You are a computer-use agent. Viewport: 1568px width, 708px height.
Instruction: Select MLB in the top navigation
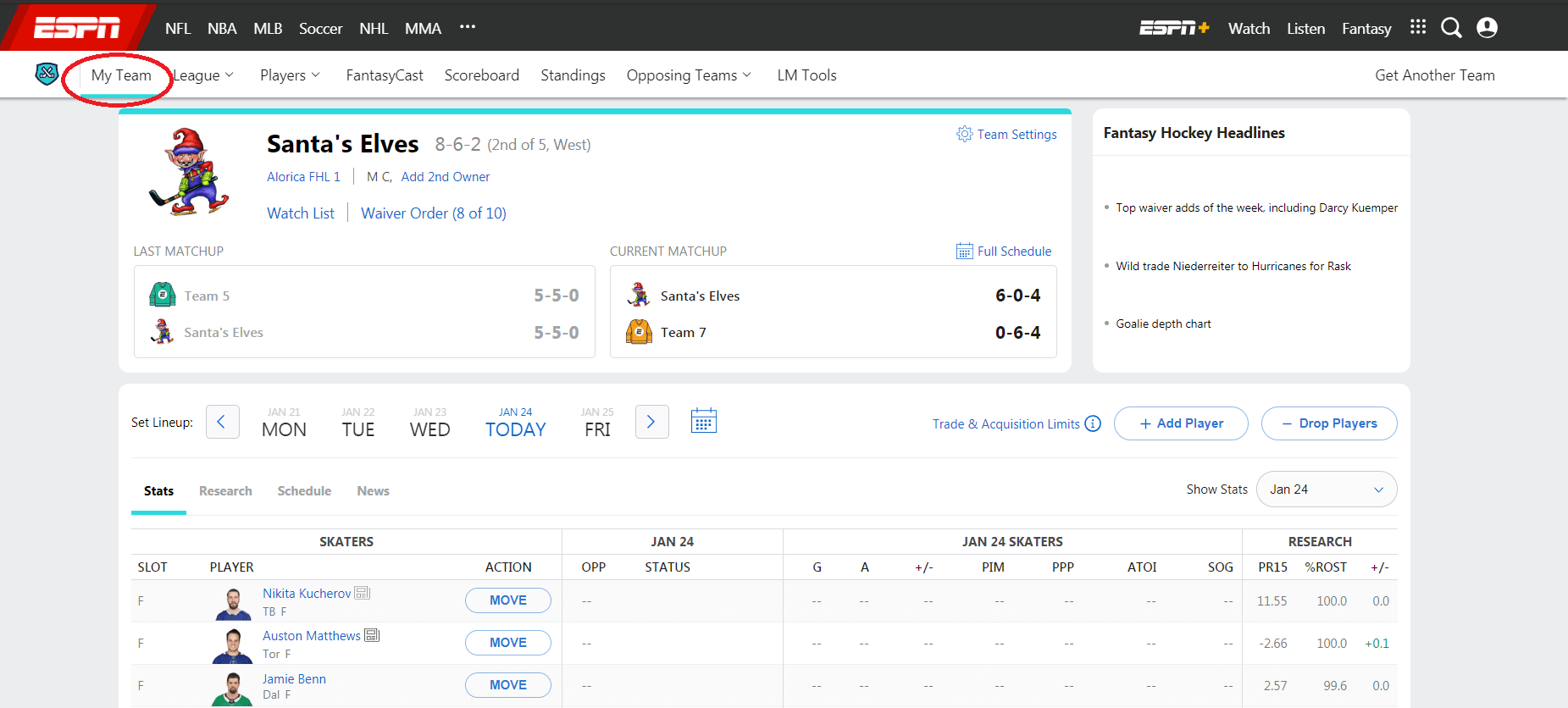(268, 28)
